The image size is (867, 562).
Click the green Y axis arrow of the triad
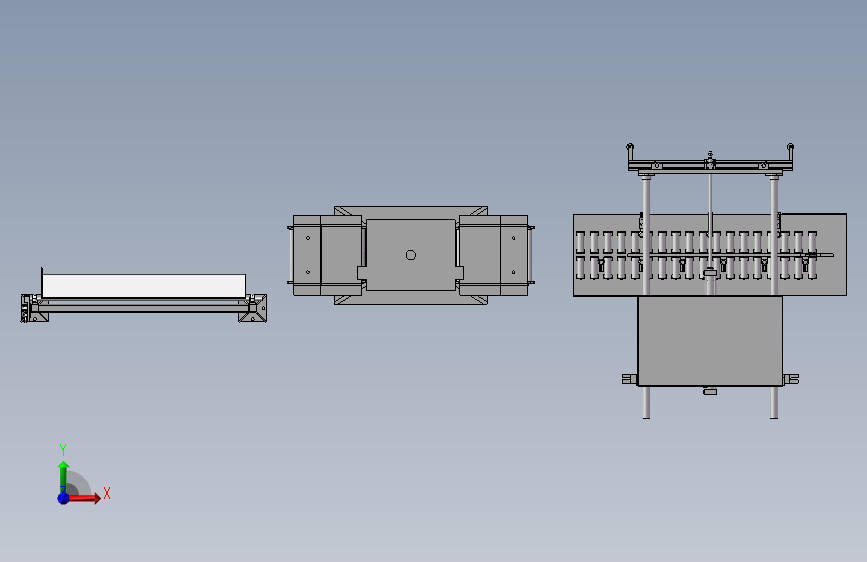pos(63,477)
